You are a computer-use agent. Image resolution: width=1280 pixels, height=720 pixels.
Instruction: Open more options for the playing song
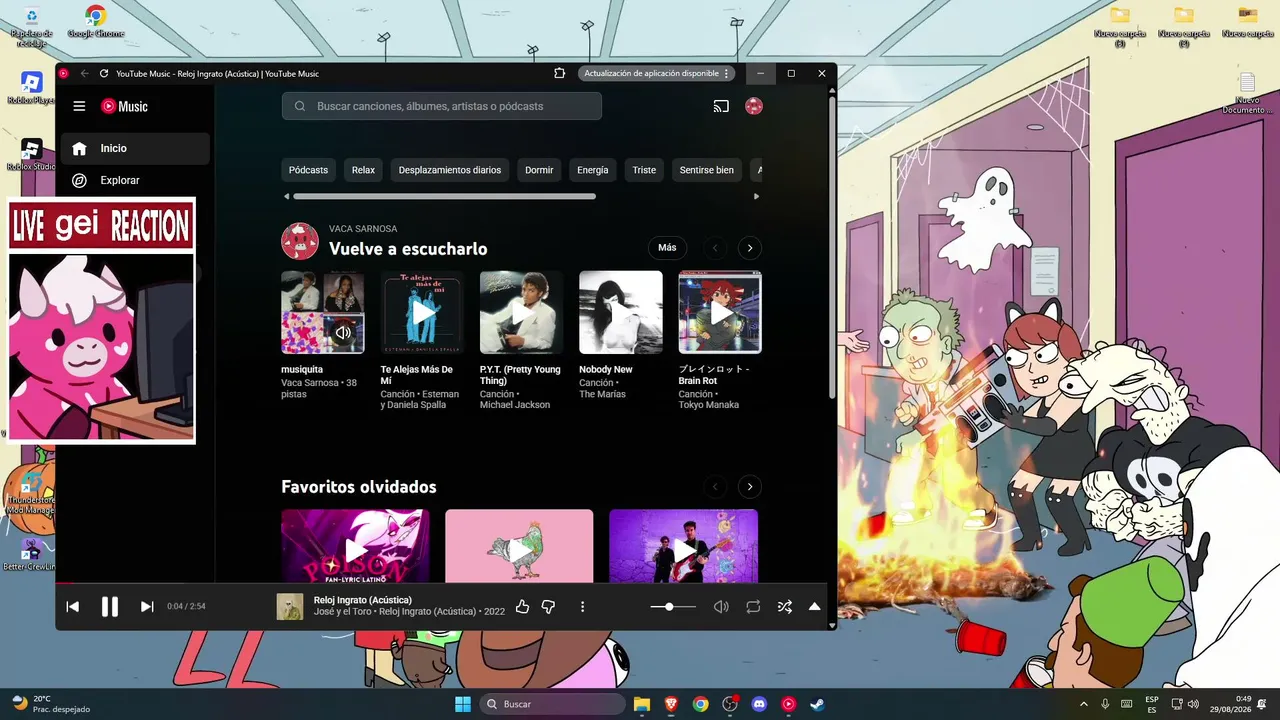(x=582, y=606)
